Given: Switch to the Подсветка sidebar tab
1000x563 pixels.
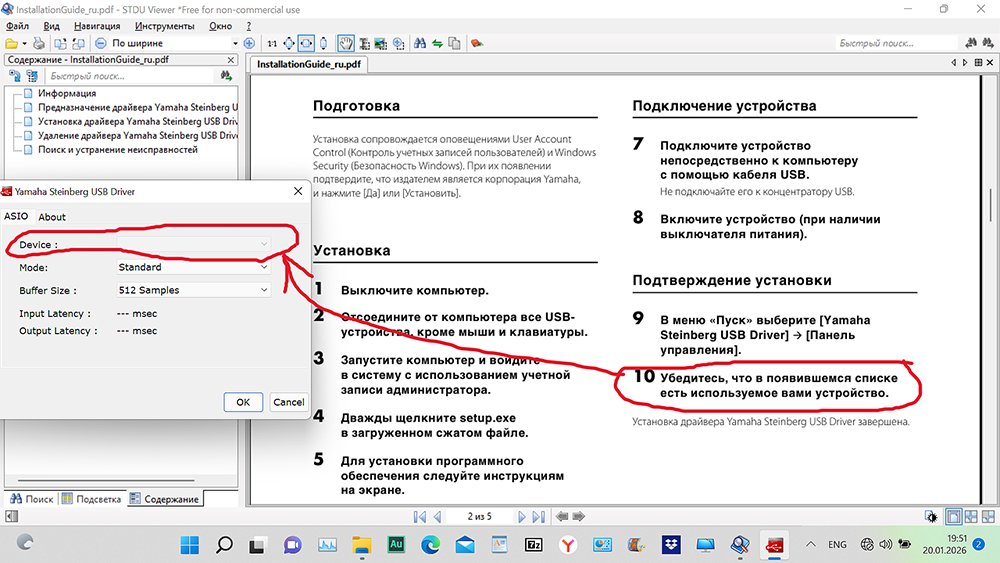Looking at the screenshot, I should 91,499.
